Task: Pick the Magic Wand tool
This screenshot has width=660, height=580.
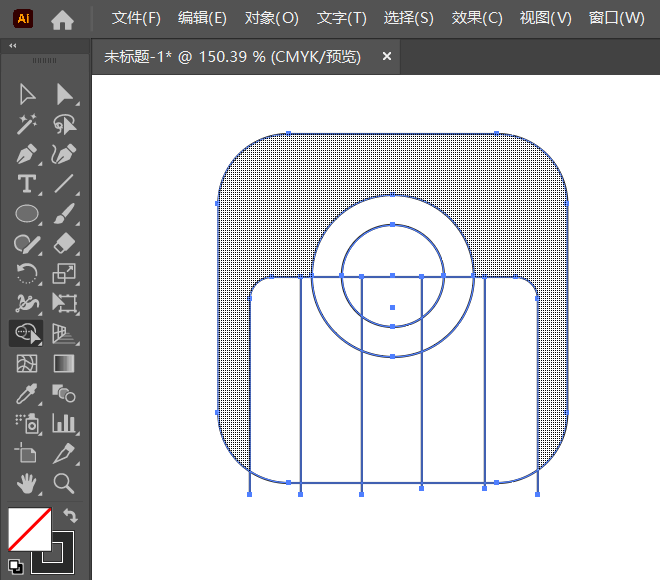Action: 27,124
